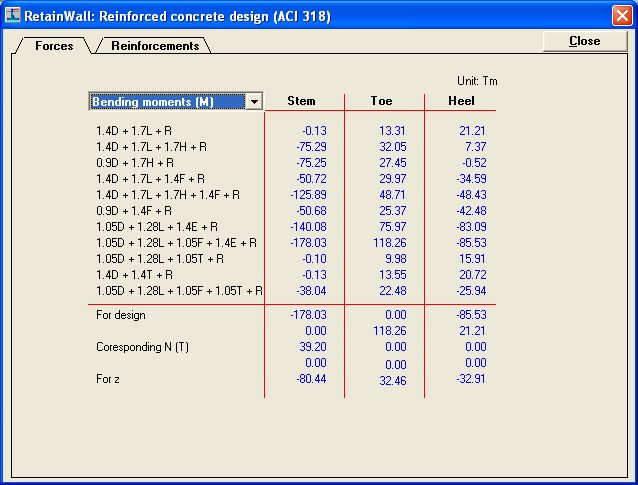Click the Close button

click(585, 41)
